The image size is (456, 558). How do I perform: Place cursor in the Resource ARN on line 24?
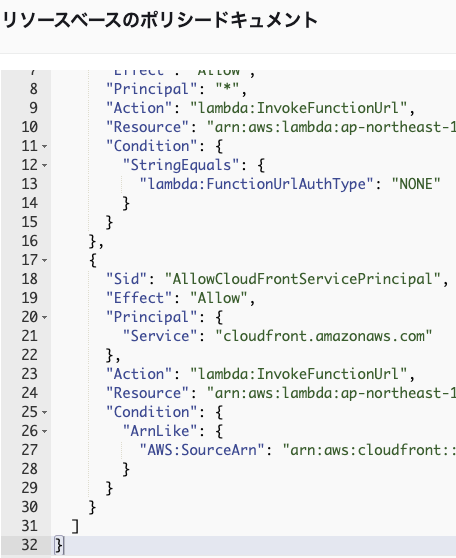tap(331, 393)
